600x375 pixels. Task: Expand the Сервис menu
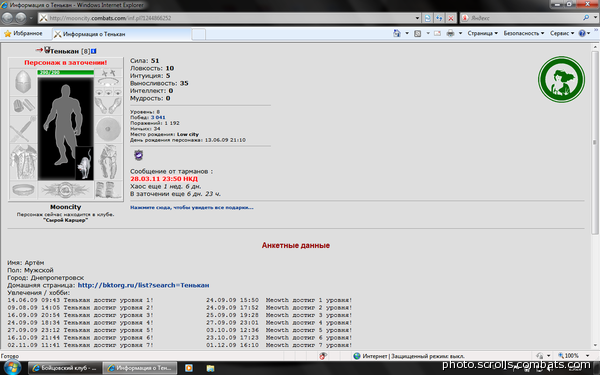pyautogui.click(x=562, y=33)
